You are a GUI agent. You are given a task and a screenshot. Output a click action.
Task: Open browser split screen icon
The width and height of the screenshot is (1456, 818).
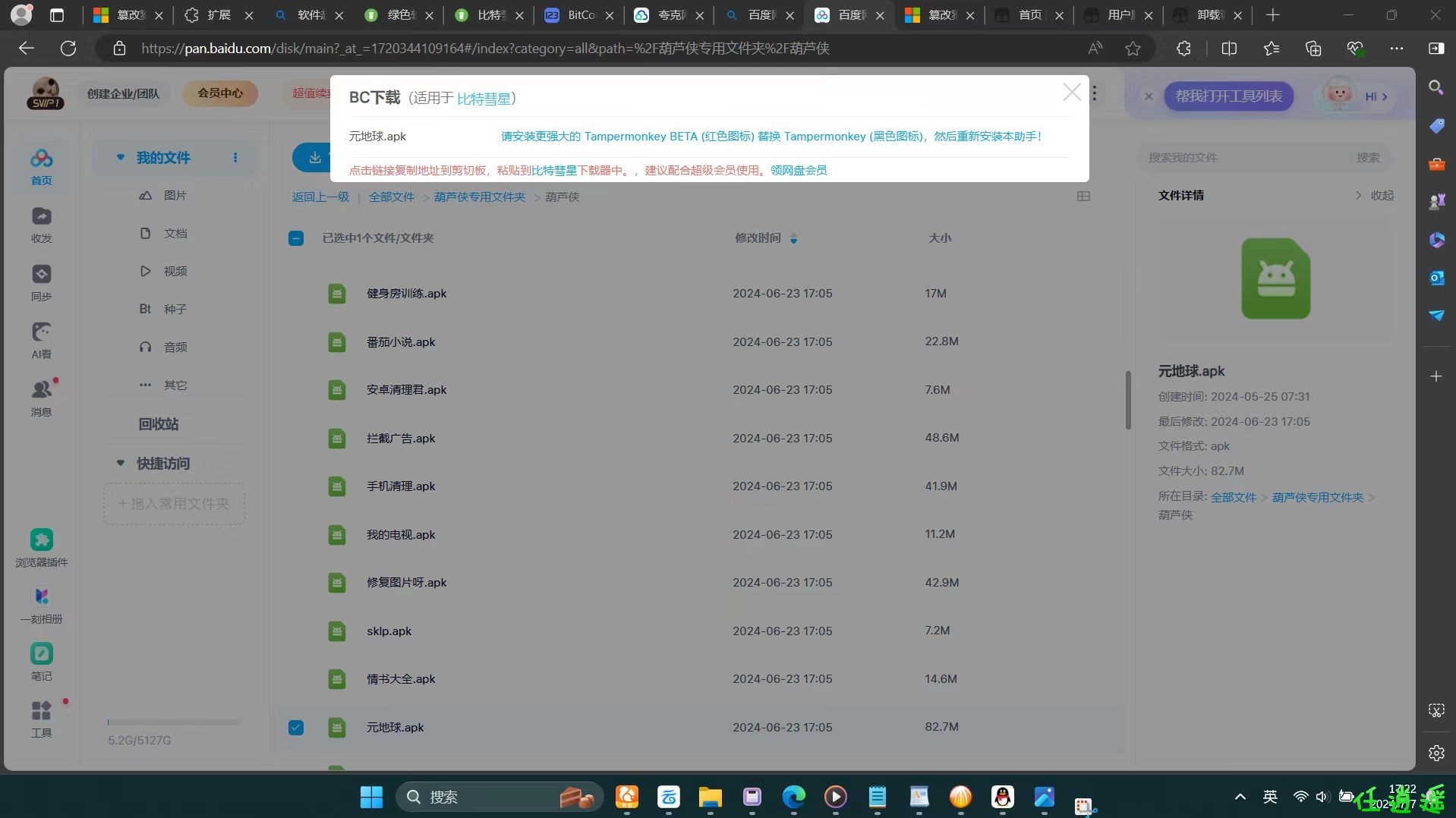(1229, 49)
